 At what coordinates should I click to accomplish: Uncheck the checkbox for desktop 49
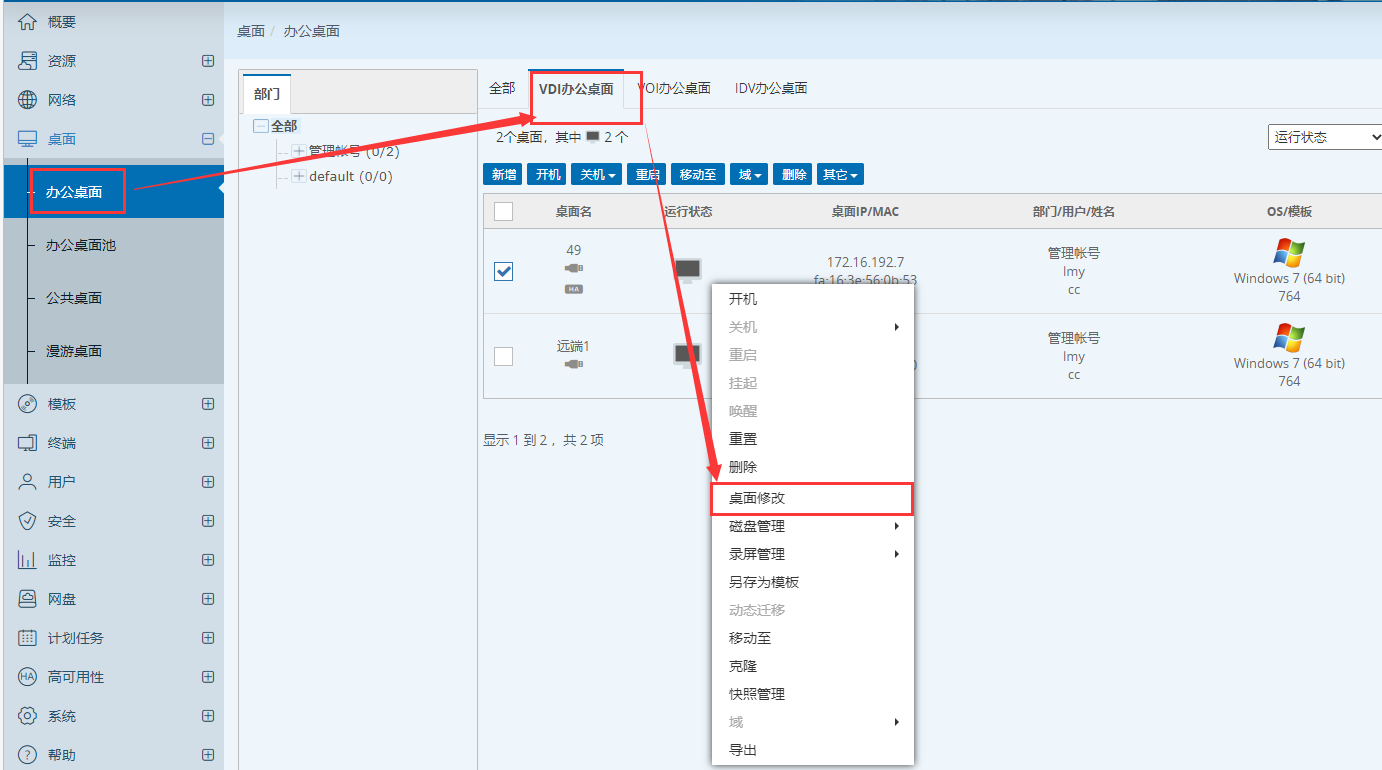504,271
